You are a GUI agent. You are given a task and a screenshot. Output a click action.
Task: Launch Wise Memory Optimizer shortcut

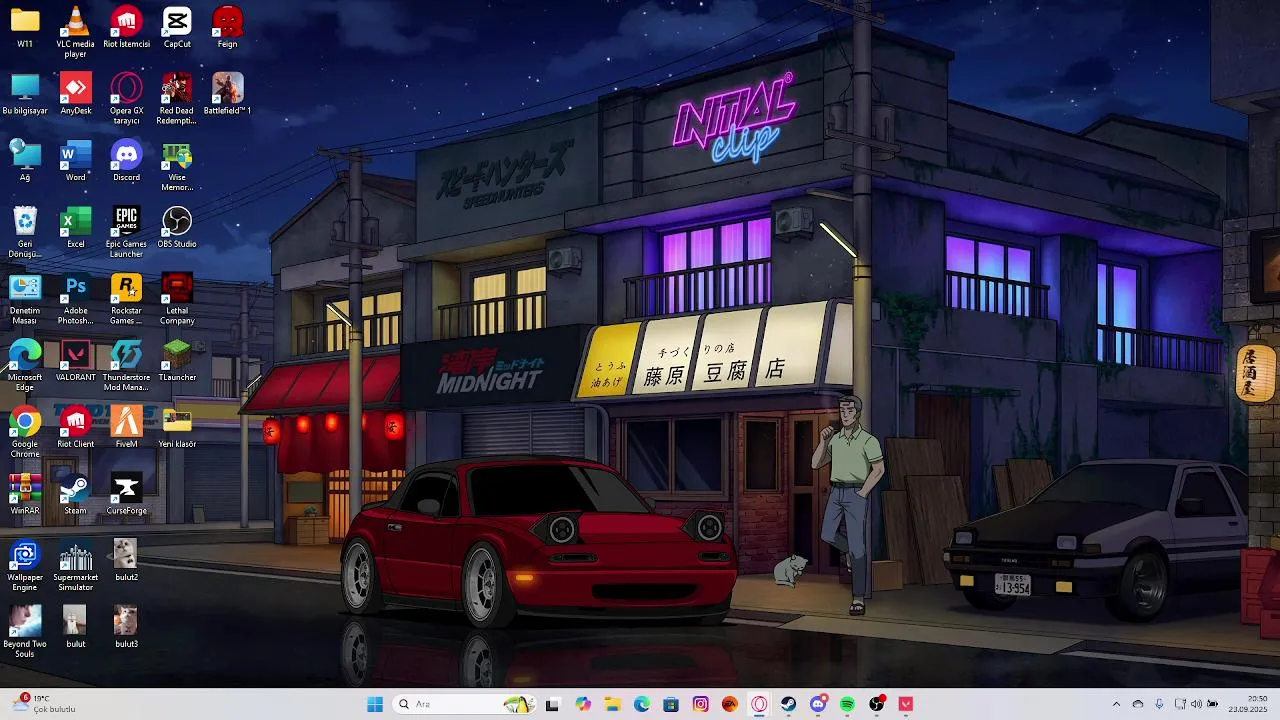click(x=177, y=165)
